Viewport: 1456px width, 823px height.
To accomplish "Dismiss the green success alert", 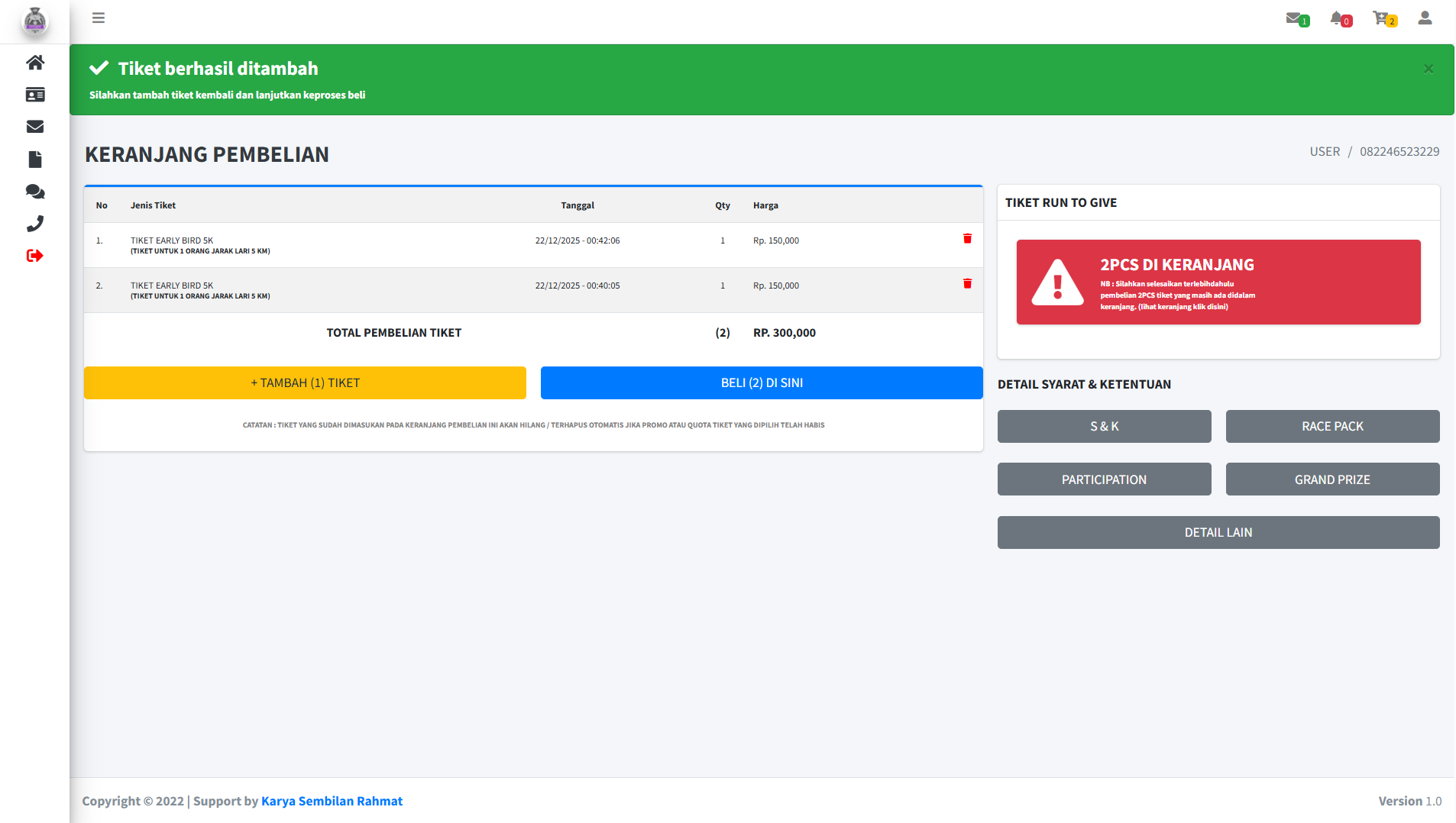I will click(1428, 69).
